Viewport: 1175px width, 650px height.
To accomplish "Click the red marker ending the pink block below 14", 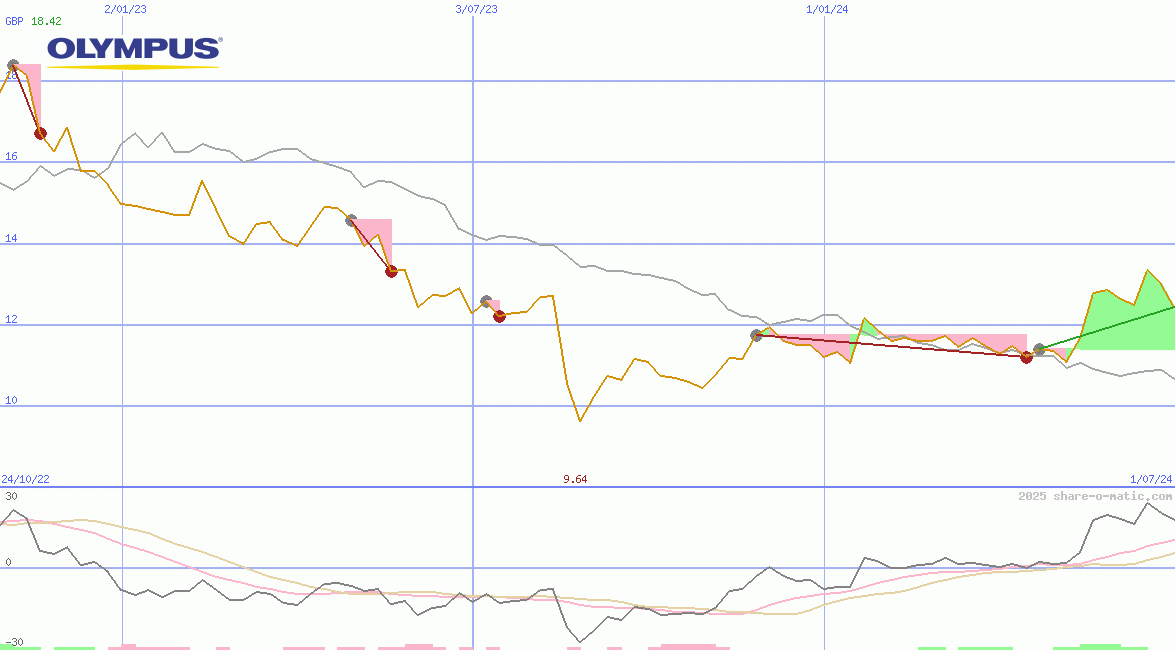I will tap(391, 271).
